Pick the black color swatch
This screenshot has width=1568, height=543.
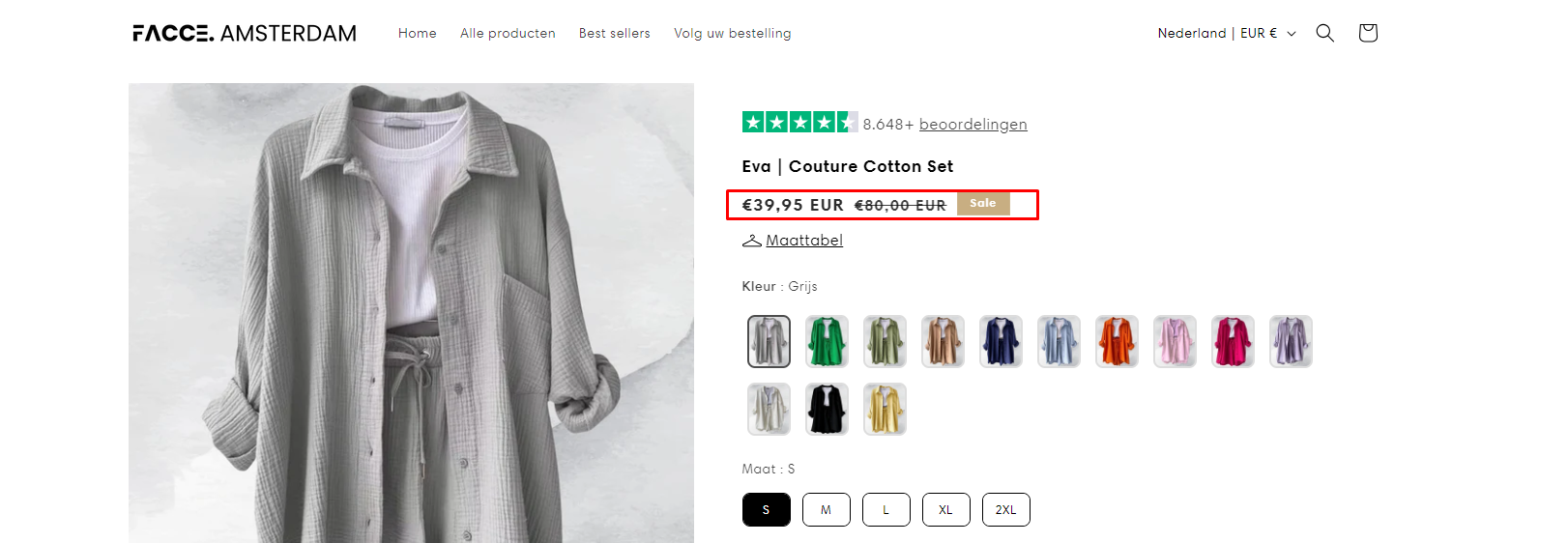coord(827,409)
